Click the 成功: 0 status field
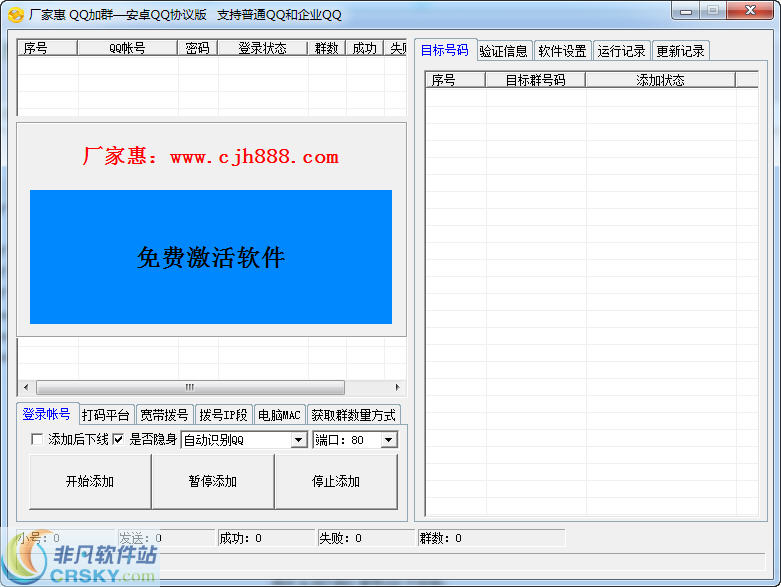 [x=266, y=538]
